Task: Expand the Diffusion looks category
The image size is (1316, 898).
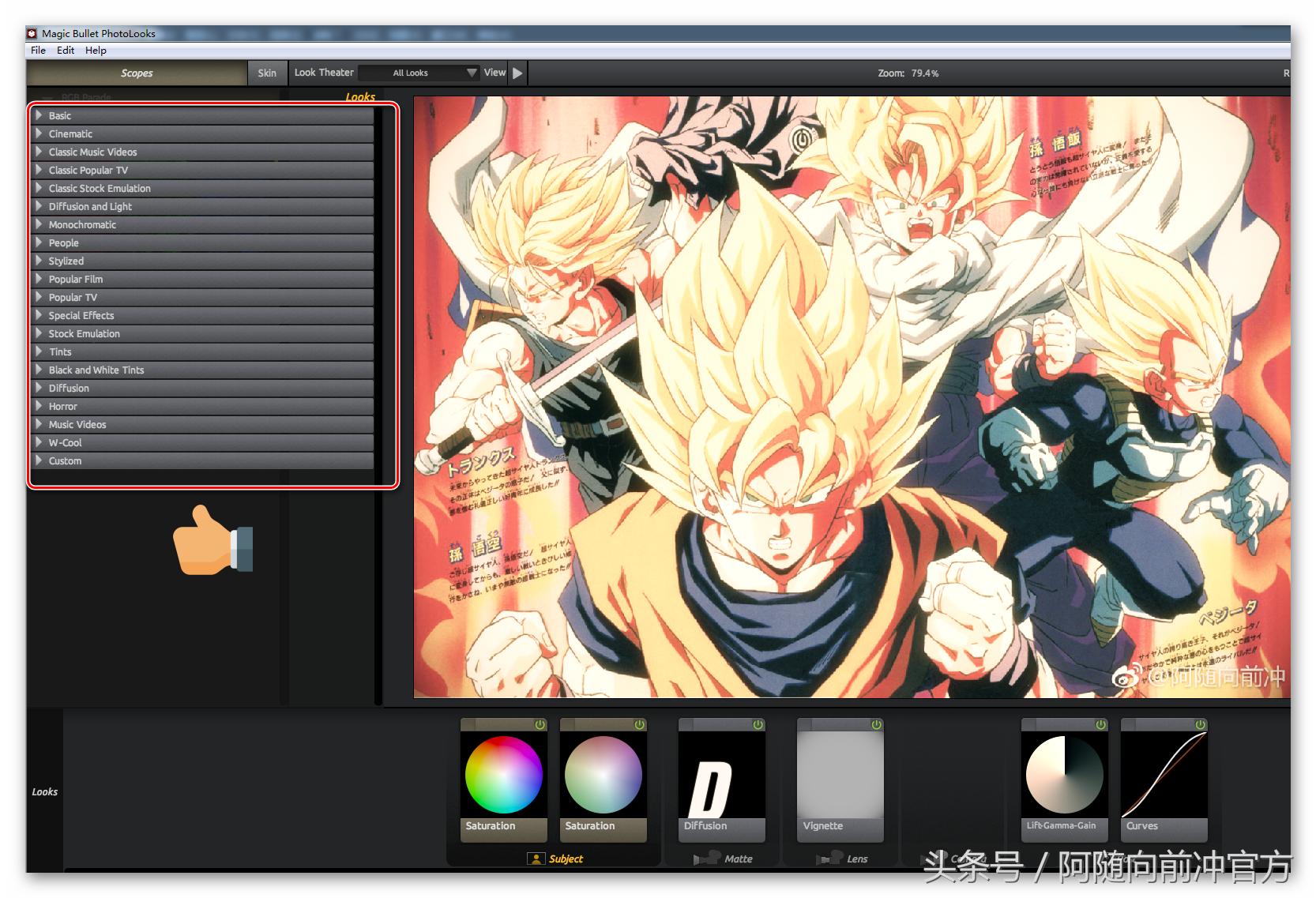Action: (201, 388)
